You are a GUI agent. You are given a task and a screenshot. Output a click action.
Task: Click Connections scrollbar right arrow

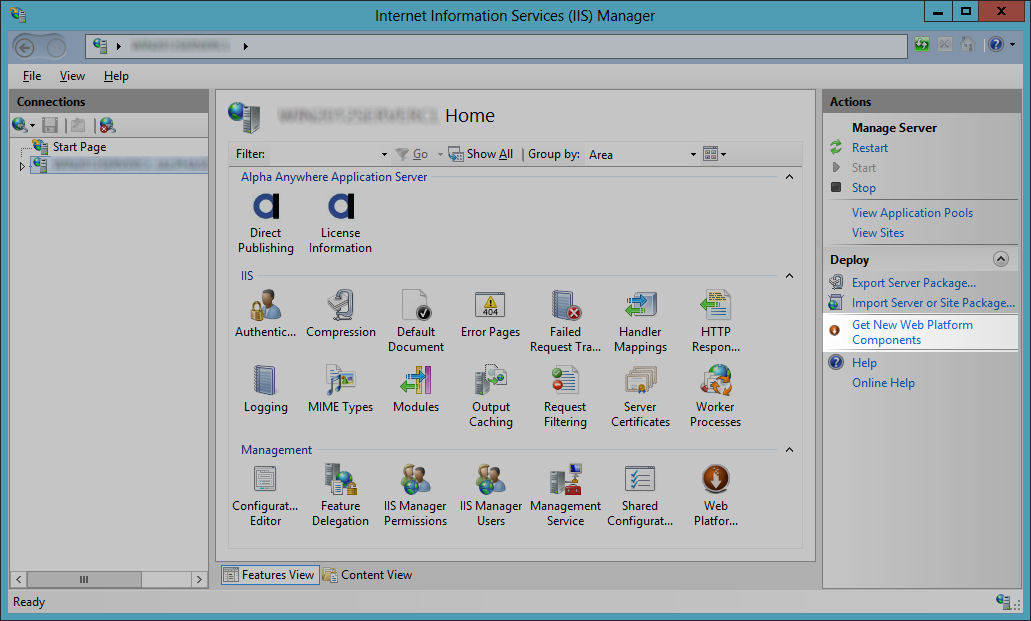coord(199,580)
